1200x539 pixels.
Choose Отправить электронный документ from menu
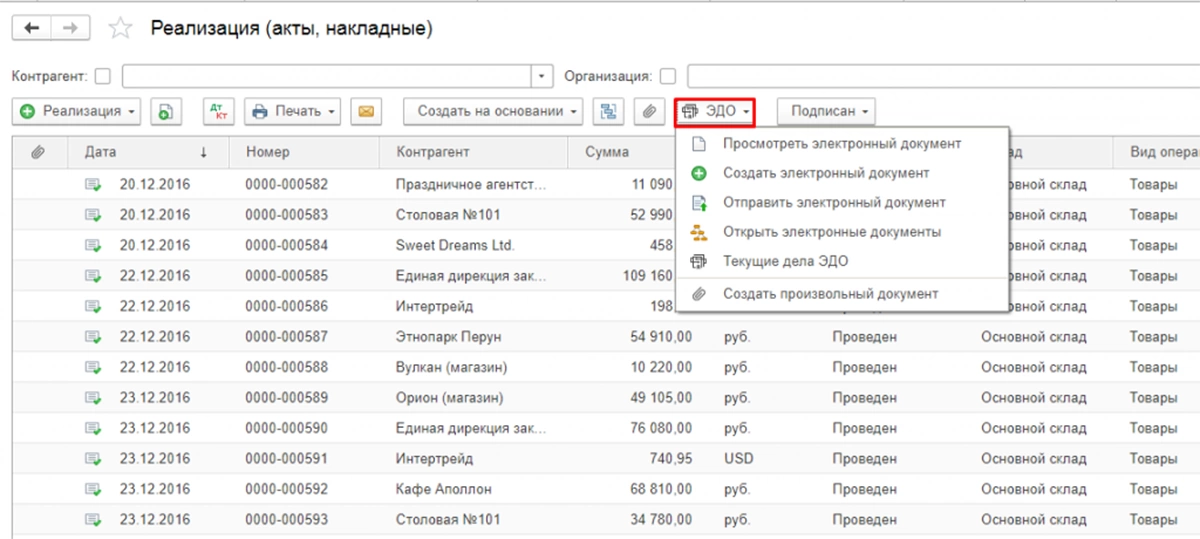(x=834, y=202)
